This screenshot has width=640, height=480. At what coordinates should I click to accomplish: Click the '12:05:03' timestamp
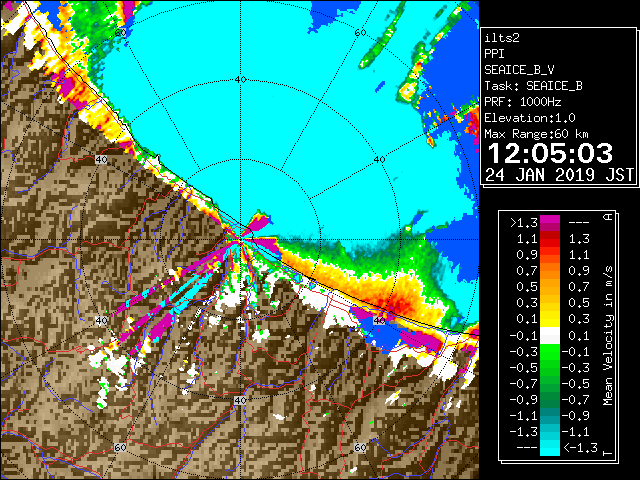coord(550,153)
